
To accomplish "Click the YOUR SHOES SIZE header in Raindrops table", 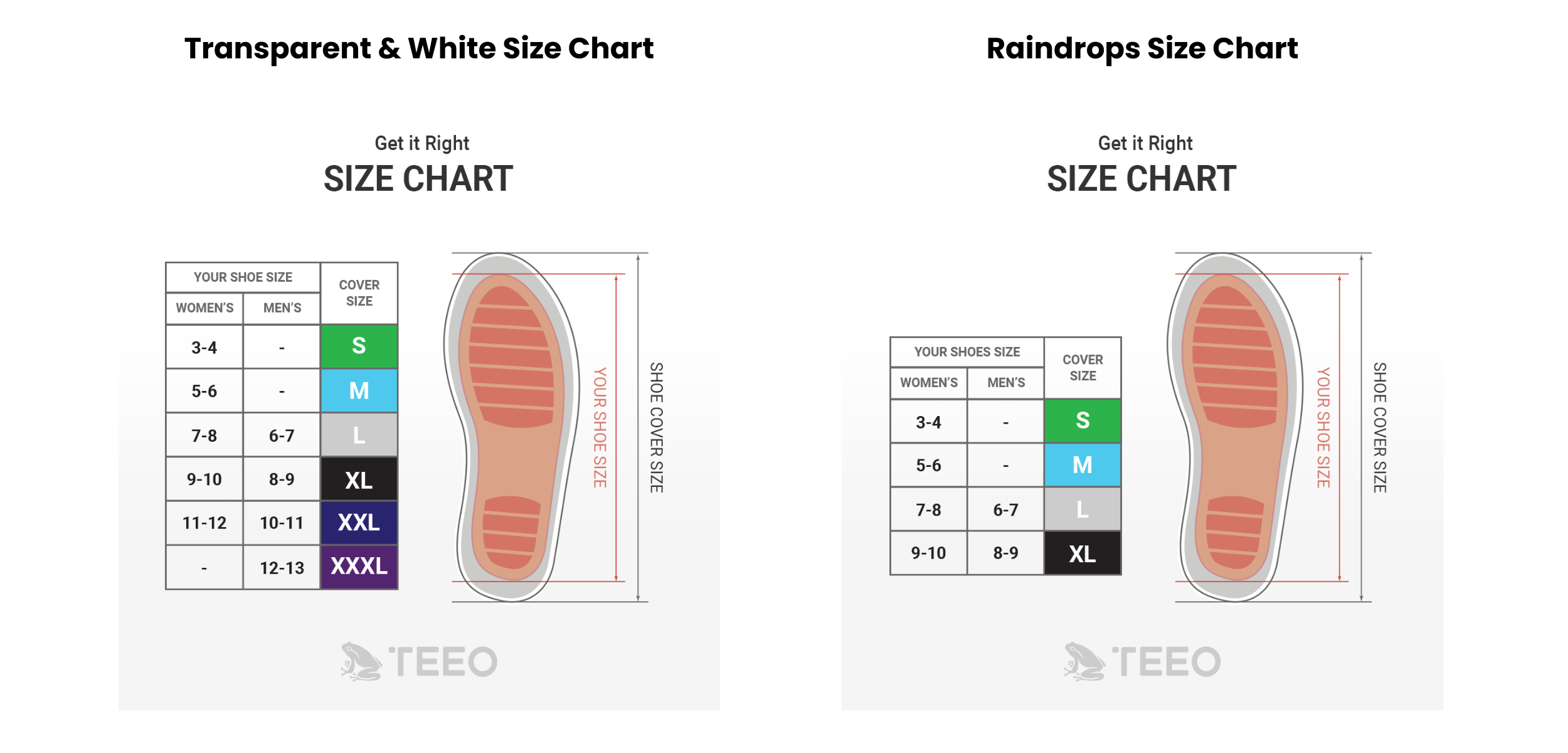I will 967,352.
